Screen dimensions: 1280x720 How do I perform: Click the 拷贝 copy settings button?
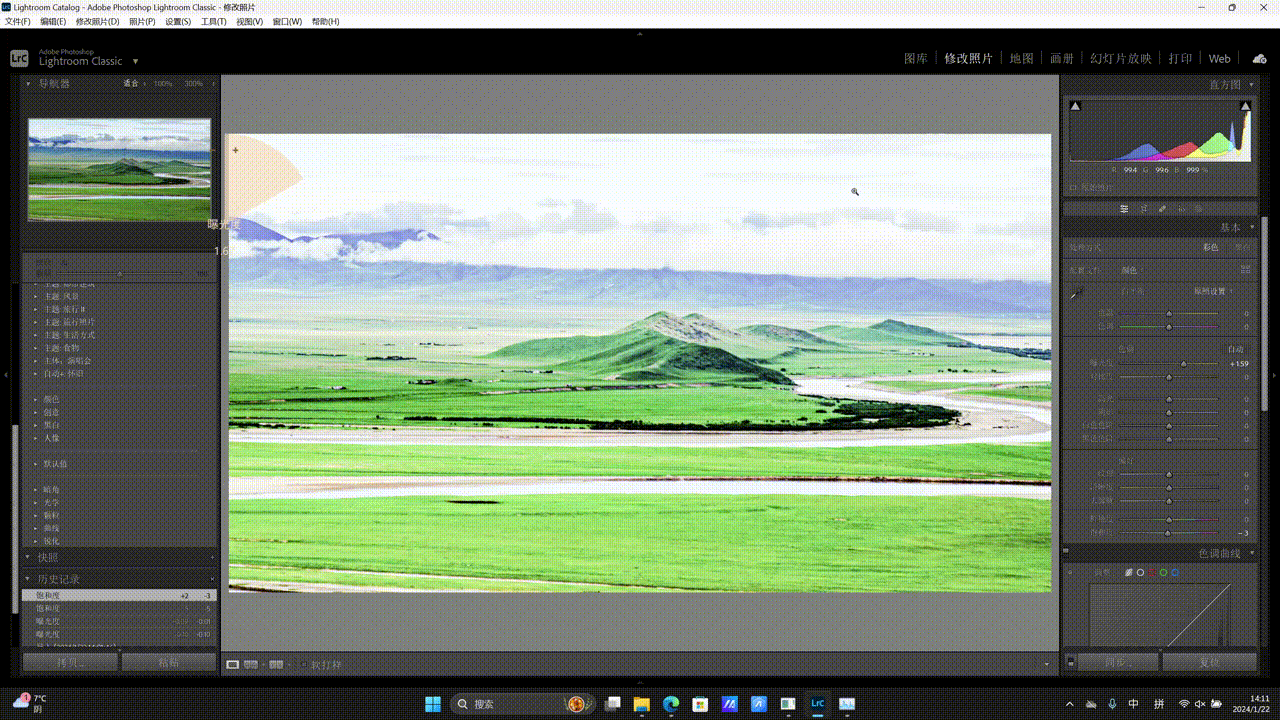[69, 662]
